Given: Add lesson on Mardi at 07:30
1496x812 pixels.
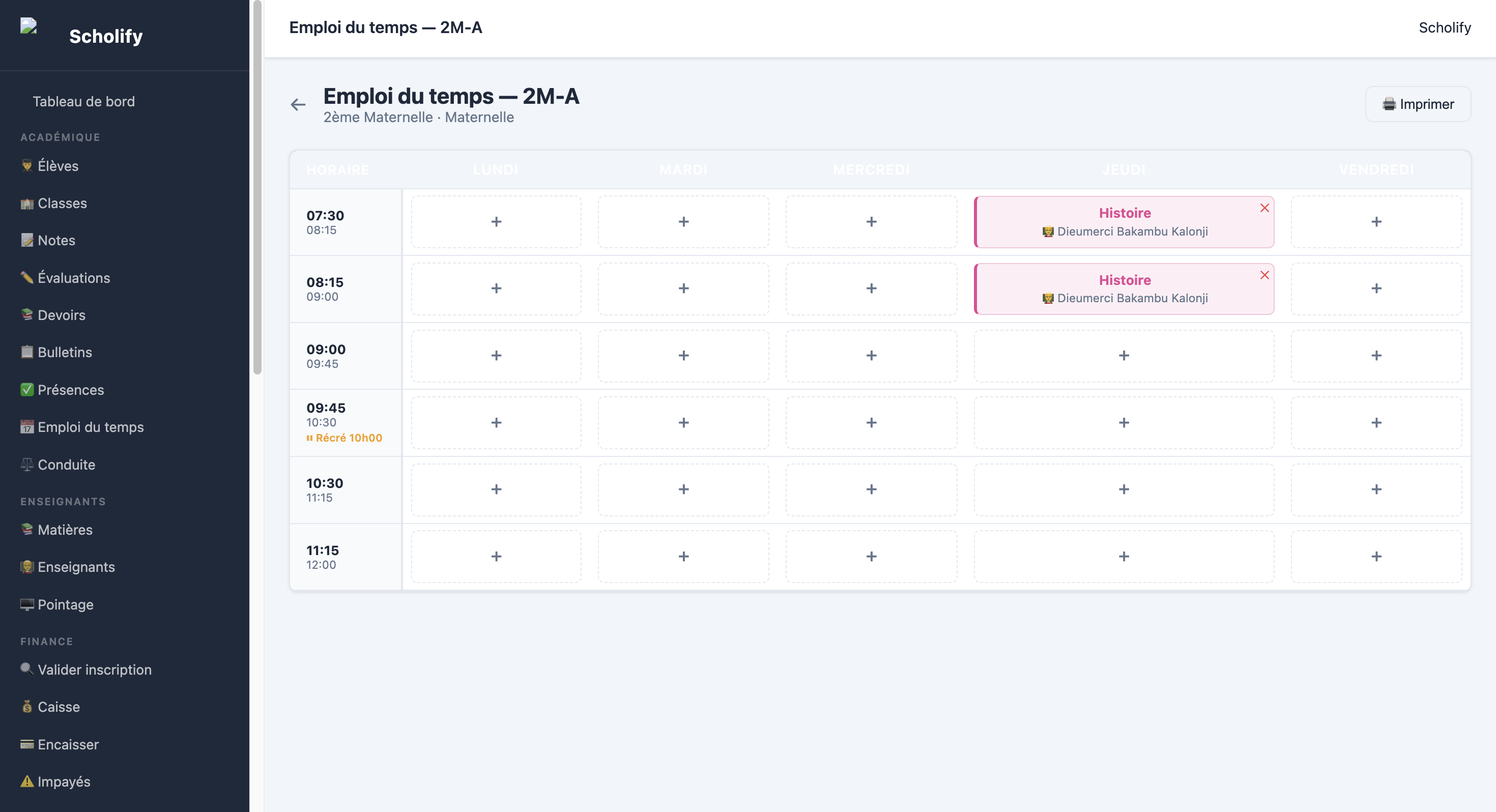Looking at the screenshot, I should pyautogui.click(x=683, y=222).
